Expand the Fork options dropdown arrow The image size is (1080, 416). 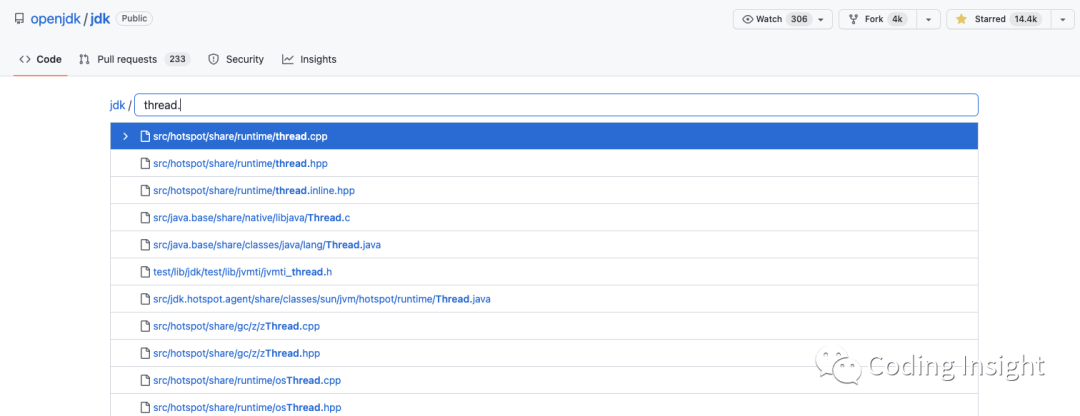928,19
